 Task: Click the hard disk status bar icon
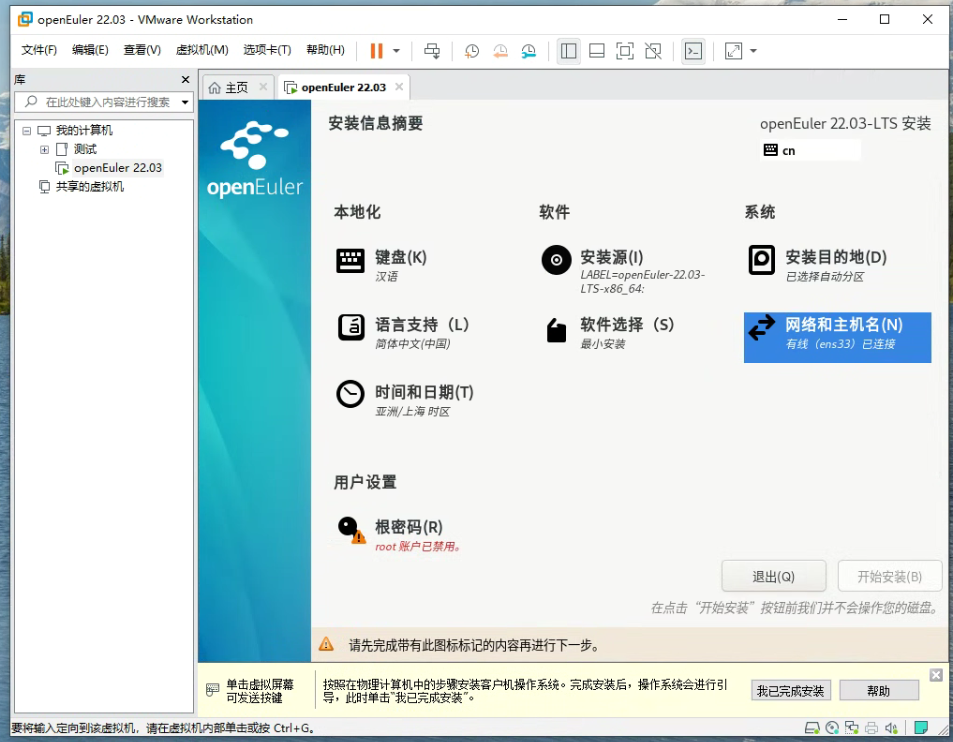click(x=812, y=727)
